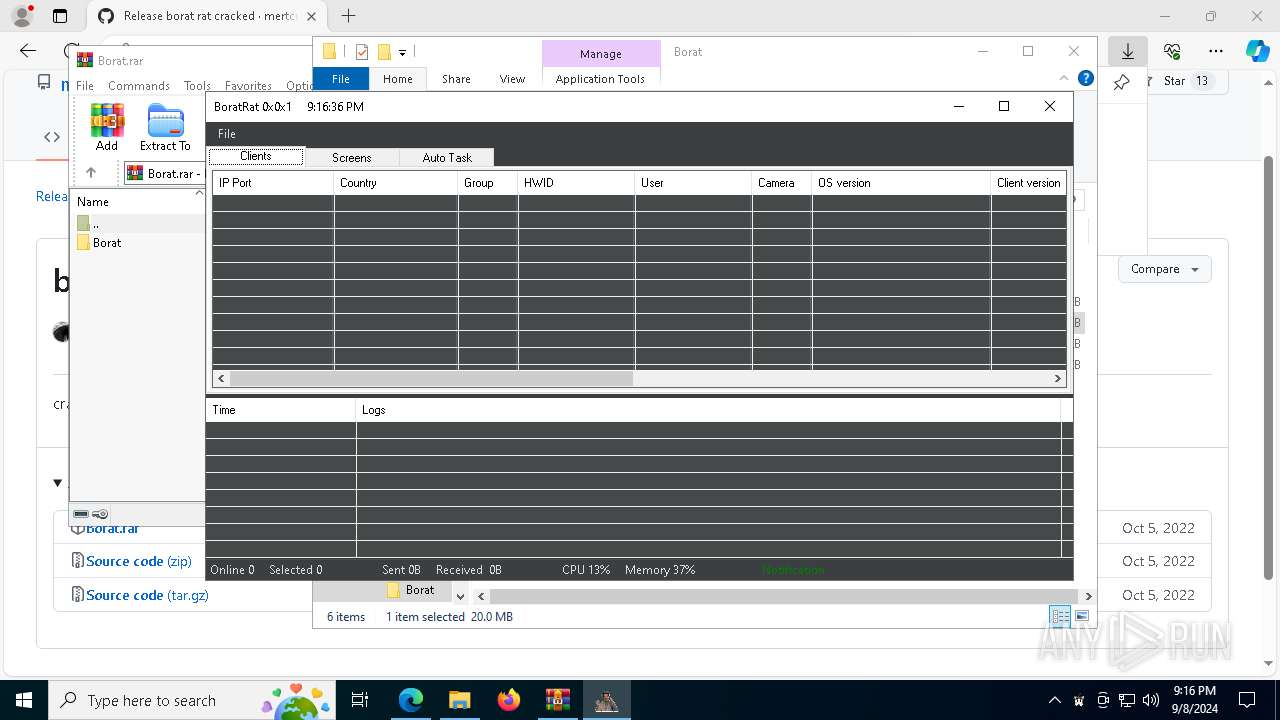
Task: Open the Explorer Share ribbon tab
Action: click(456, 79)
